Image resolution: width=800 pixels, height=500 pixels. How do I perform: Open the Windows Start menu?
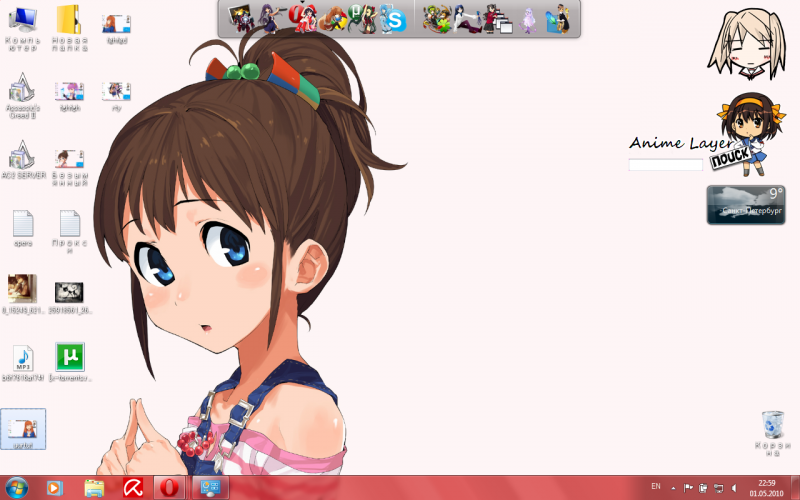[16, 488]
